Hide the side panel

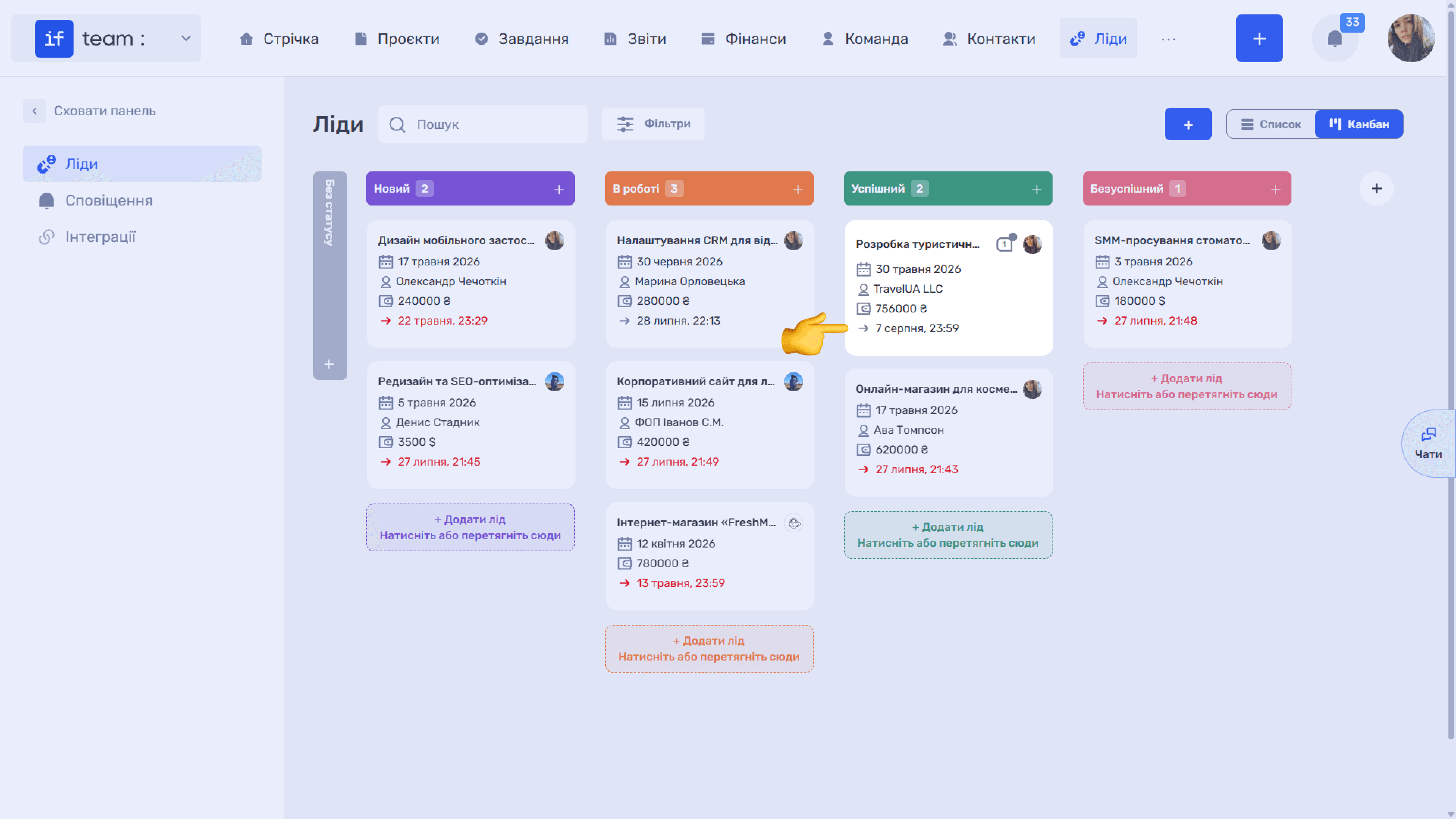pyautogui.click(x=89, y=111)
